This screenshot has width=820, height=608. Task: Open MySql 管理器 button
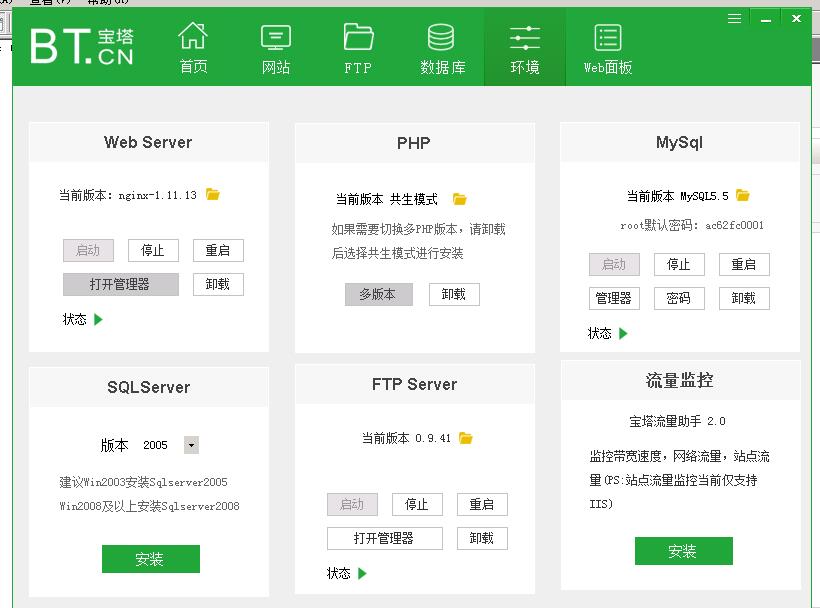pos(614,299)
